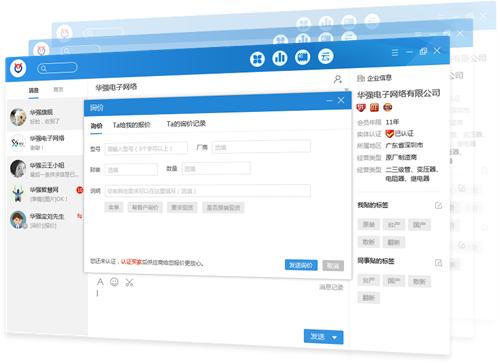The image size is (500, 364).
Task: Expand the arrow beside 发送 button
Action: coord(334,338)
